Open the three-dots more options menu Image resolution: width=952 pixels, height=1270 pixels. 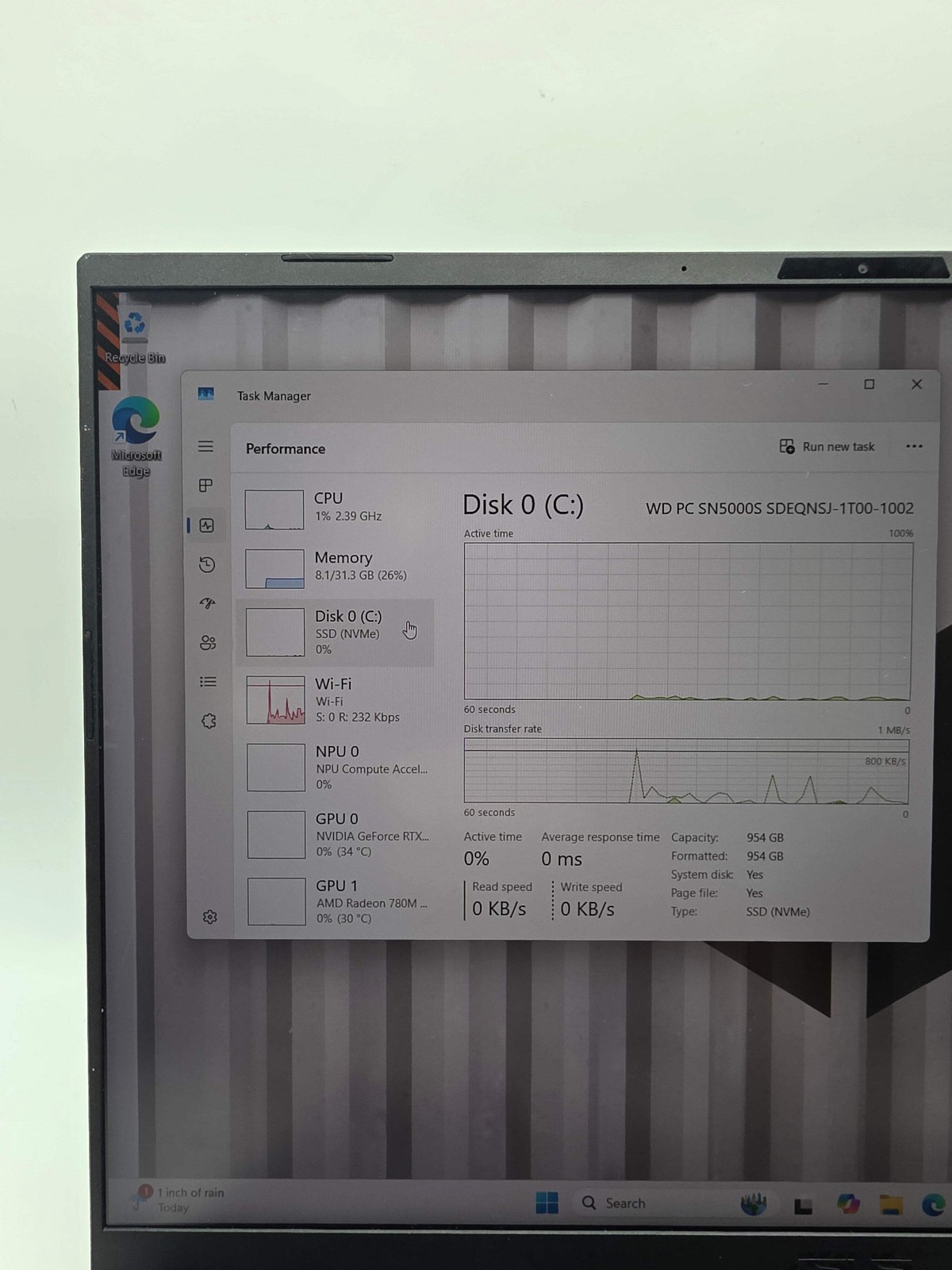(x=914, y=446)
